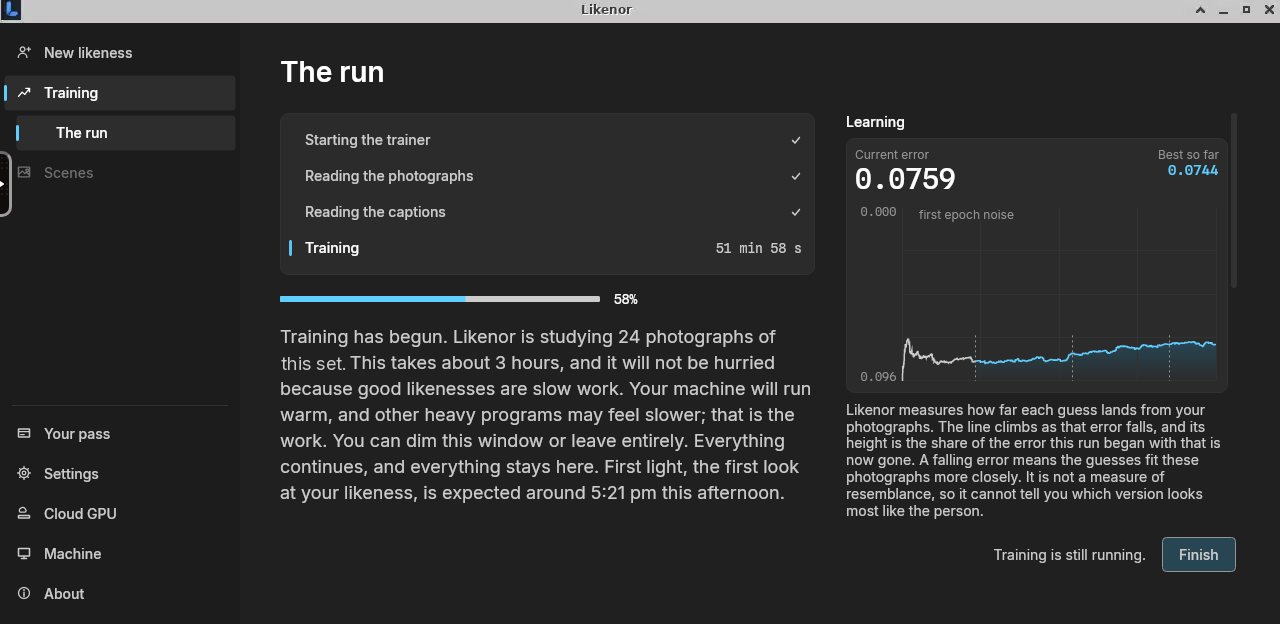Select the active Training step row label
This screenshot has width=1280, height=624.
[x=332, y=248]
